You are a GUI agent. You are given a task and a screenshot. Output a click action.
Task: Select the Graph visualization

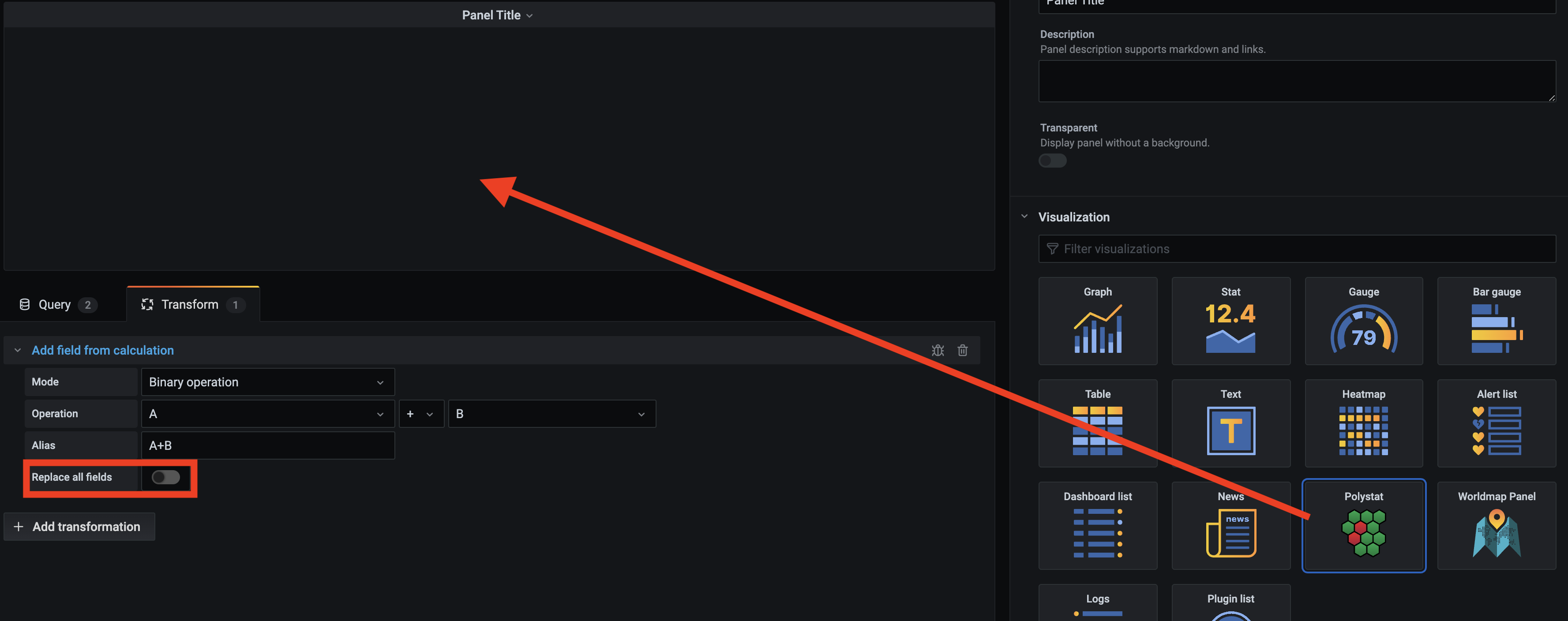[1098, 321]
